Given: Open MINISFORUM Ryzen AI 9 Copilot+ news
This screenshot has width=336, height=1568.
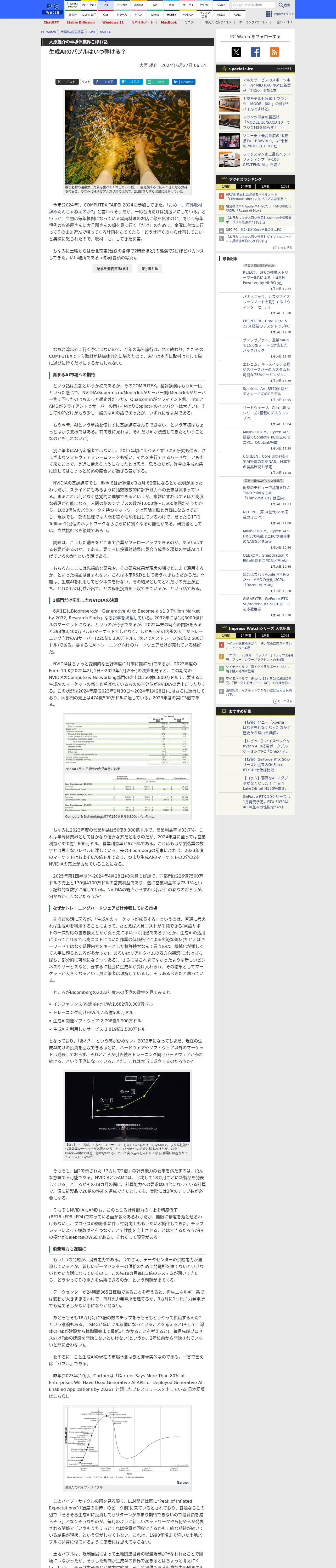Looking at the screenshot, I should [266, 437].
